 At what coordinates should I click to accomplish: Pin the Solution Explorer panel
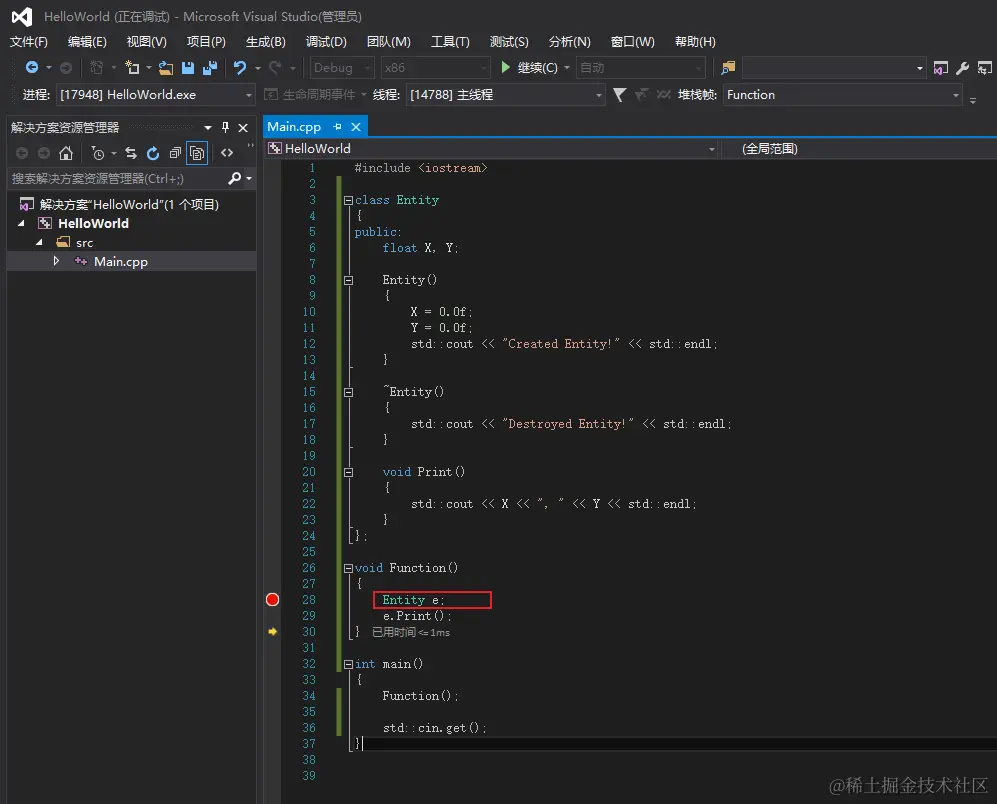pos(225,127)
